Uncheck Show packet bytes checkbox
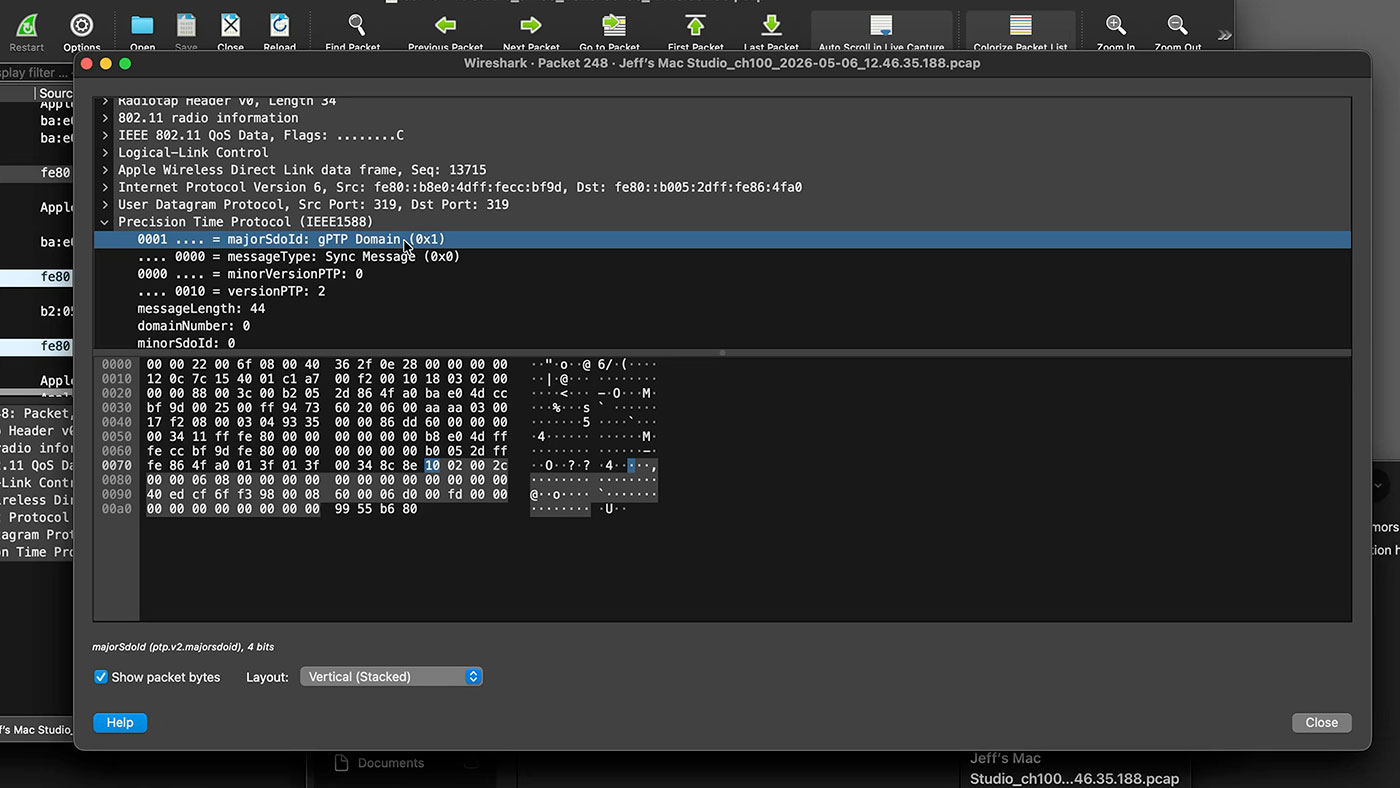 tap(101, 677)
